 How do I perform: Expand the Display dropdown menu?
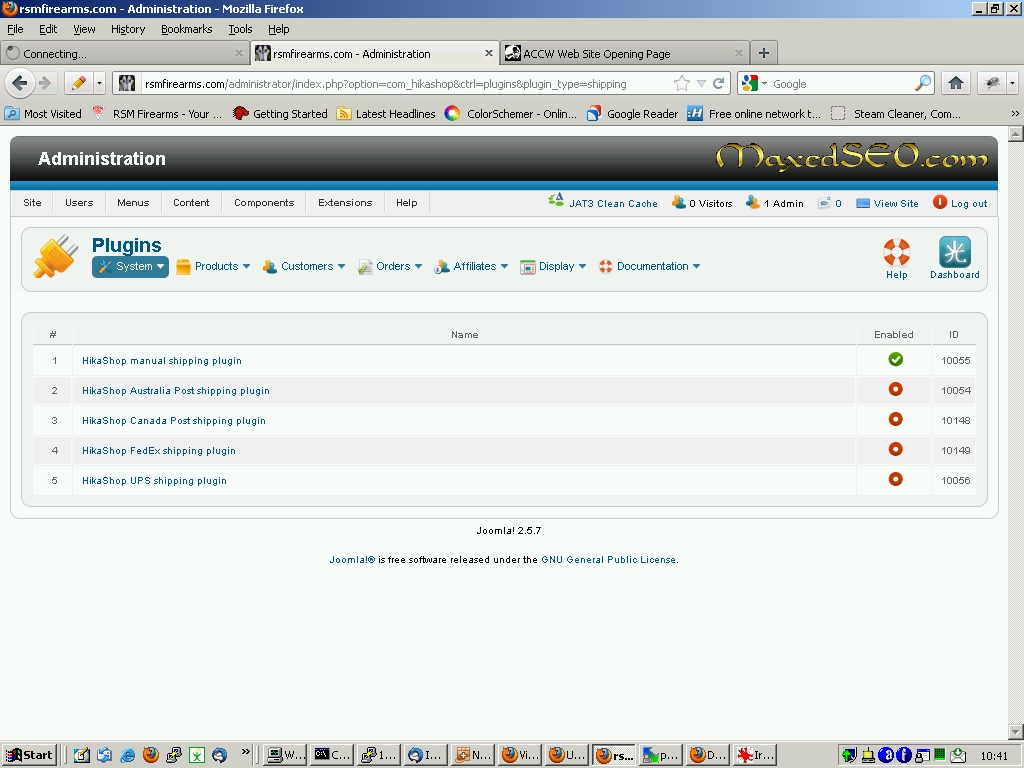(x=553, y=266)
